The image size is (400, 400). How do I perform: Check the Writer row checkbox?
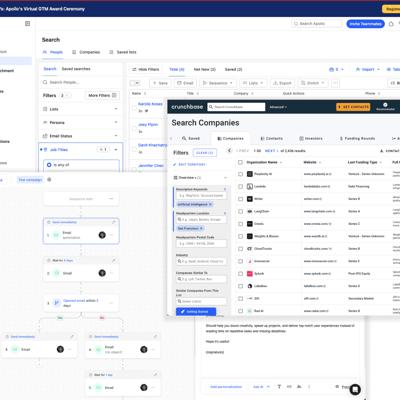pos(240,199)
